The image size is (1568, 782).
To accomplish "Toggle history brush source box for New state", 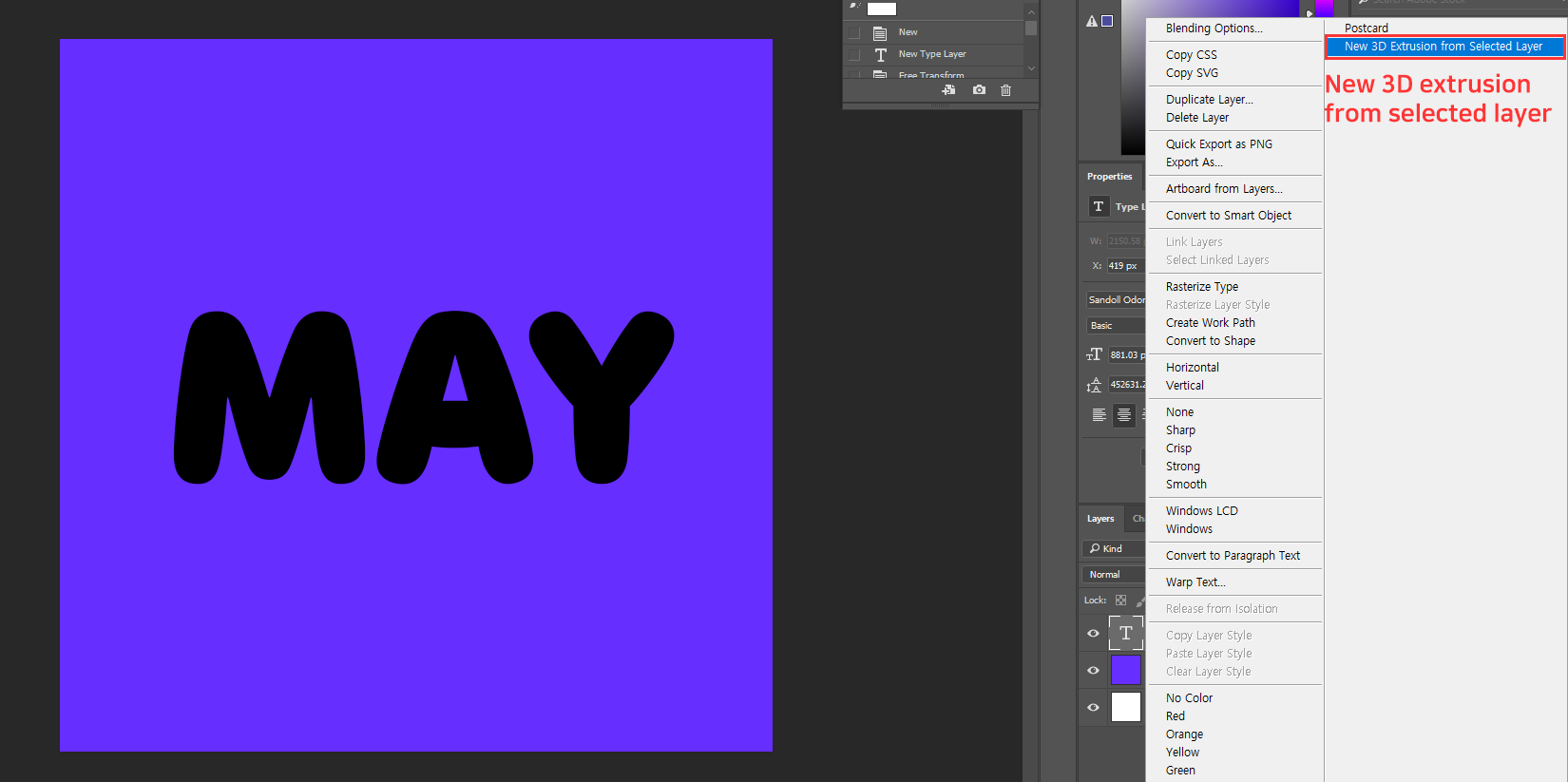I will [854, 33].
